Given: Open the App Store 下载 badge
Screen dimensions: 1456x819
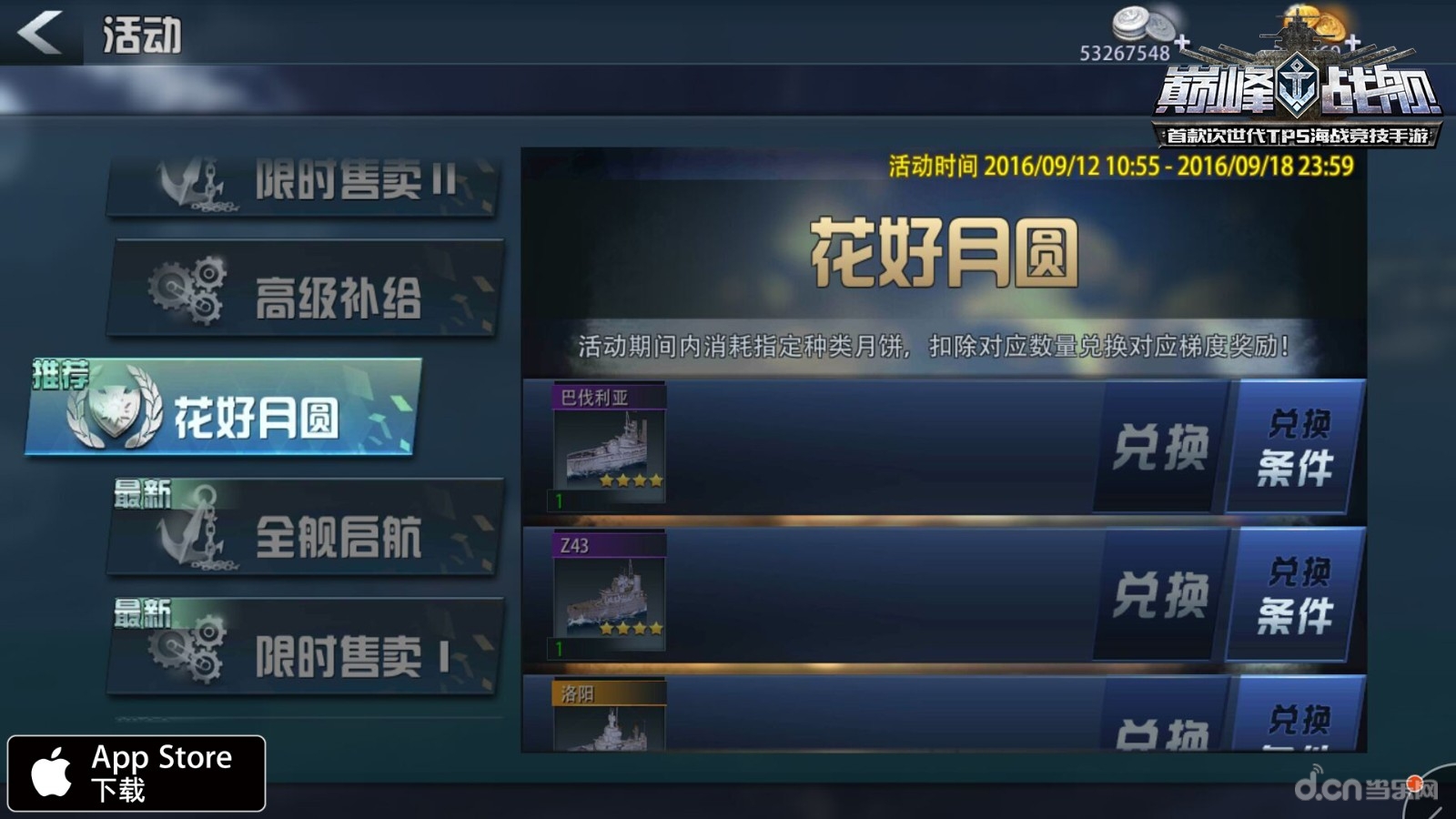Looking at the screenshot, I should [x=136, y=773].
